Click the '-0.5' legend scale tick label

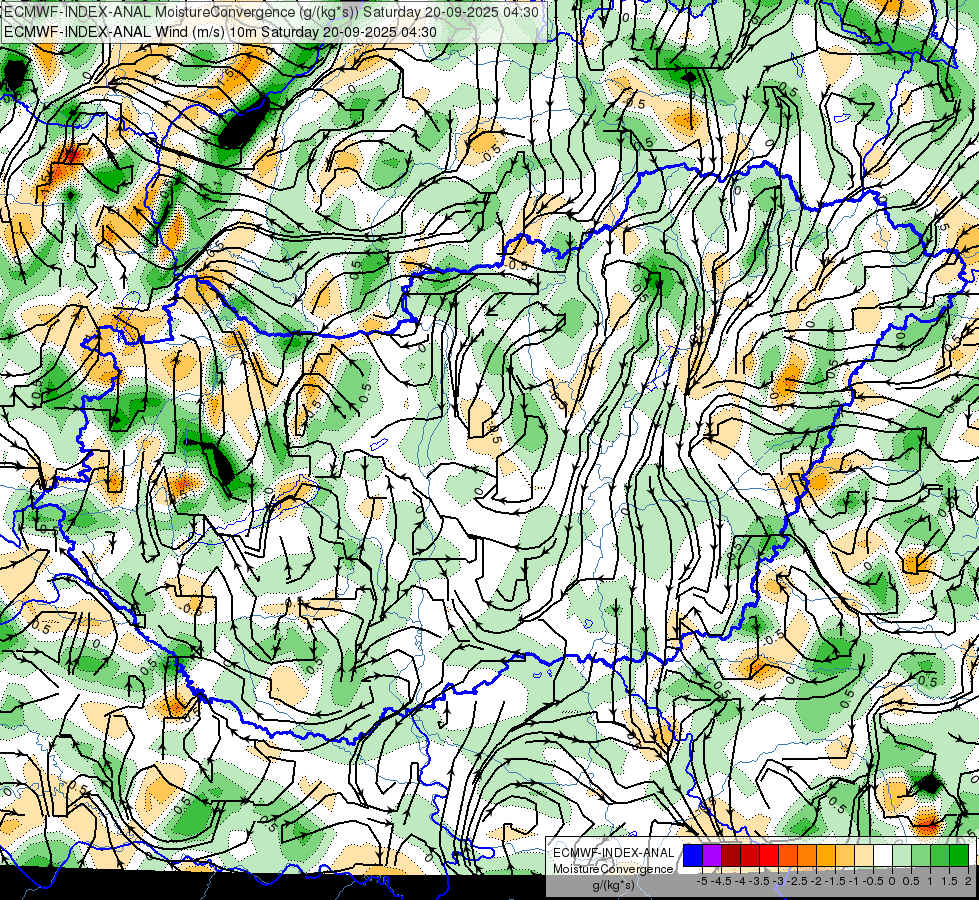click(873, 881)
